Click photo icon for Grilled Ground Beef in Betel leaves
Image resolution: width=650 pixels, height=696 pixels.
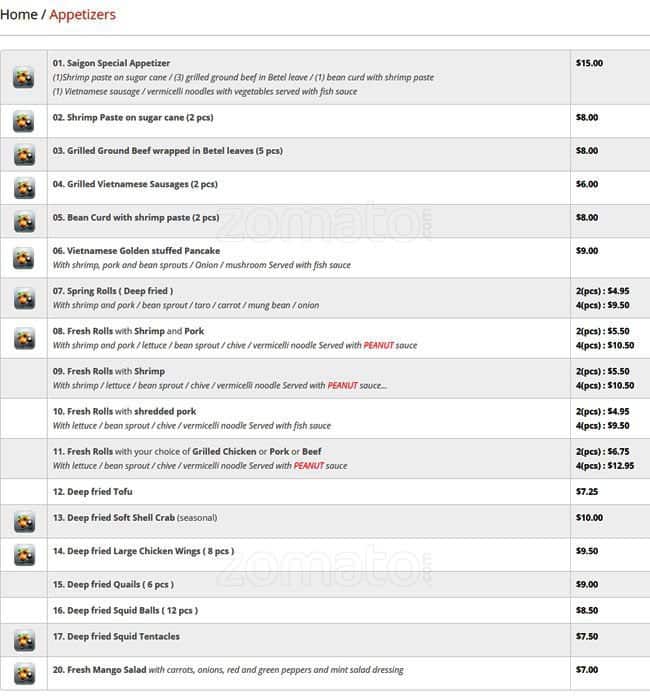pos(24,155)
